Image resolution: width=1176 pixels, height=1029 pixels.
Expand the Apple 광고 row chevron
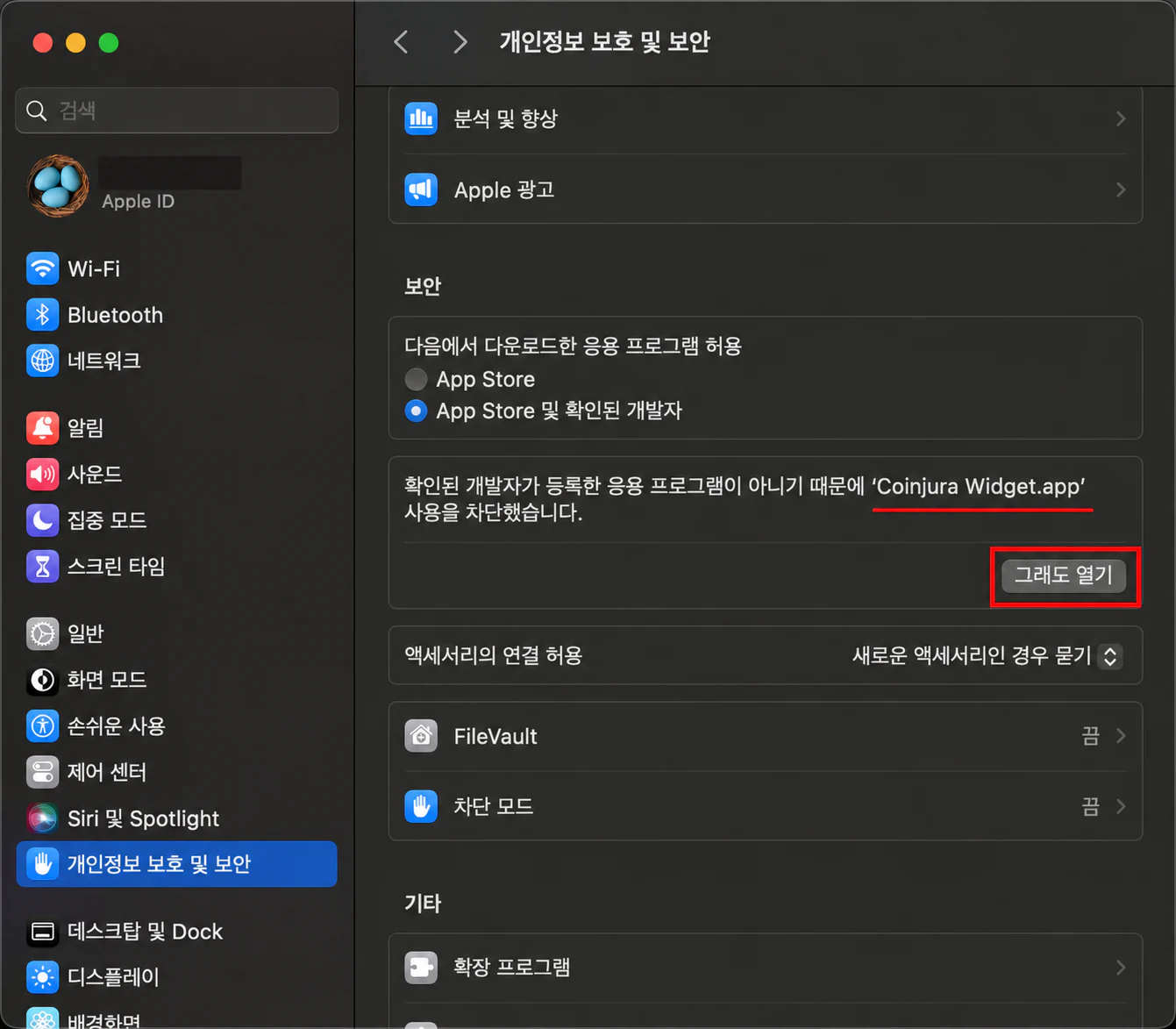coord(1121,189)
